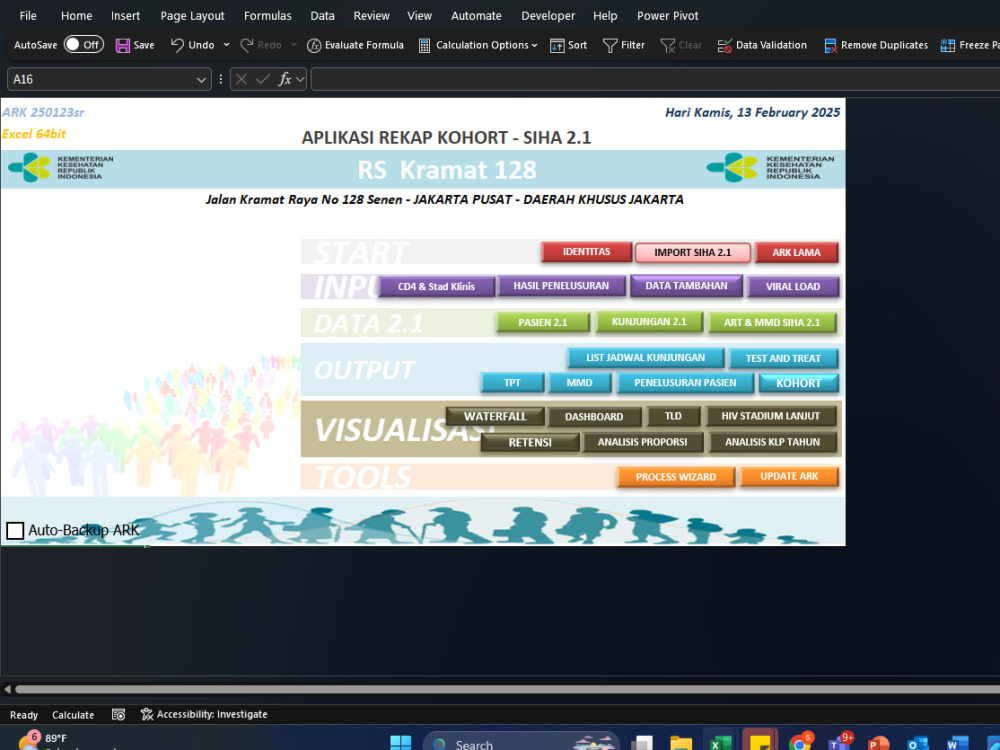Click the UPDATE ARK button
The image size is (1000, 750).
click(x=789, y=476)
